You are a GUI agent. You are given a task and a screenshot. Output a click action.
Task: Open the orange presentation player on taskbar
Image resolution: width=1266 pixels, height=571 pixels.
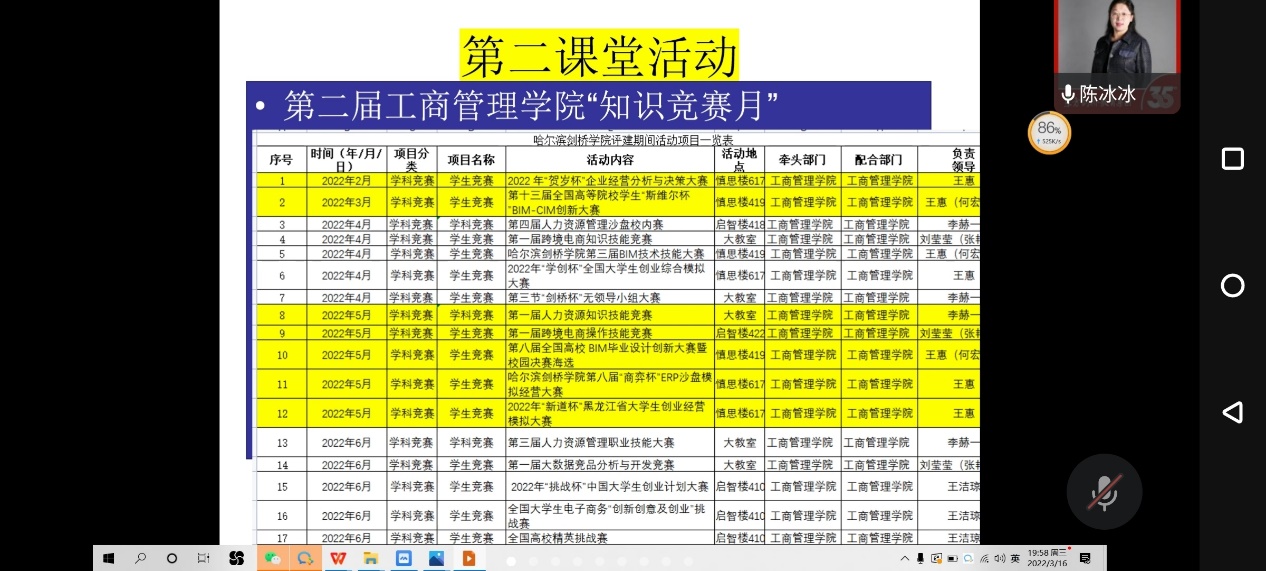[x=469, y=558]
